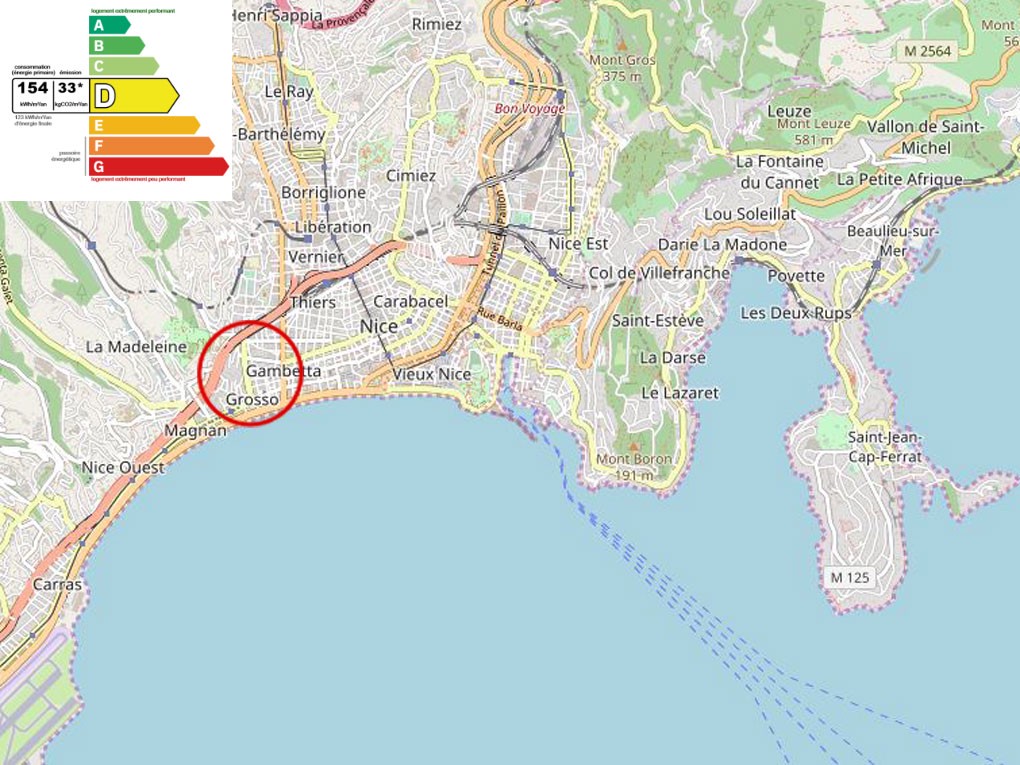This screenshot has height=765, width=1020.
Task: Click the Mont Boron peak triangle marker
Action: [x=634, y=445]
